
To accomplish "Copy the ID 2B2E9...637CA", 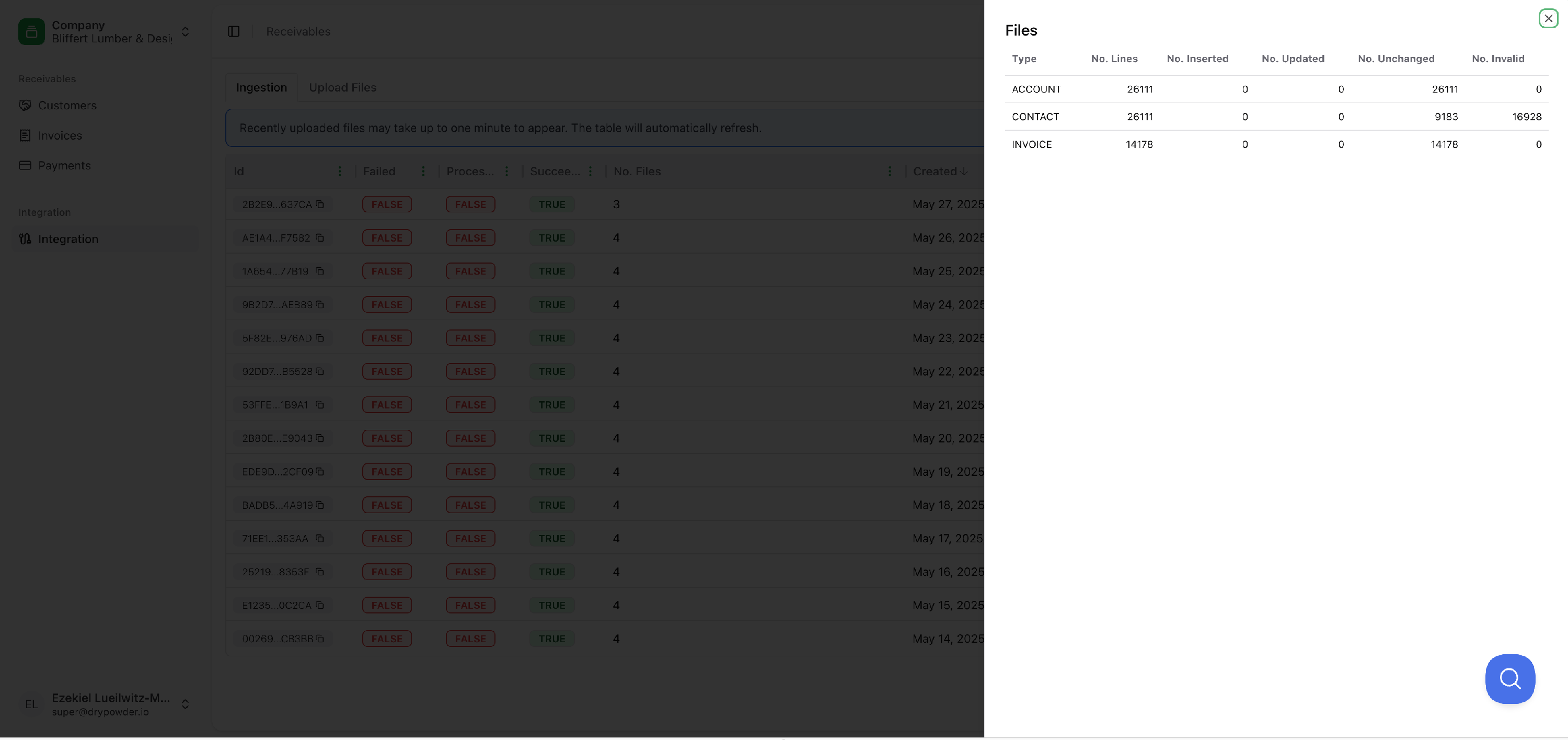I will pyautogui.click(x=320, y=204).
